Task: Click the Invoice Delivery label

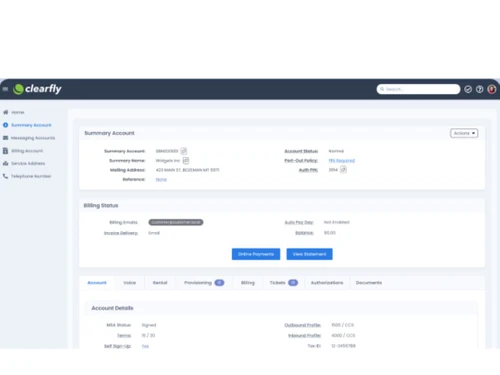Action: [121, 233]
